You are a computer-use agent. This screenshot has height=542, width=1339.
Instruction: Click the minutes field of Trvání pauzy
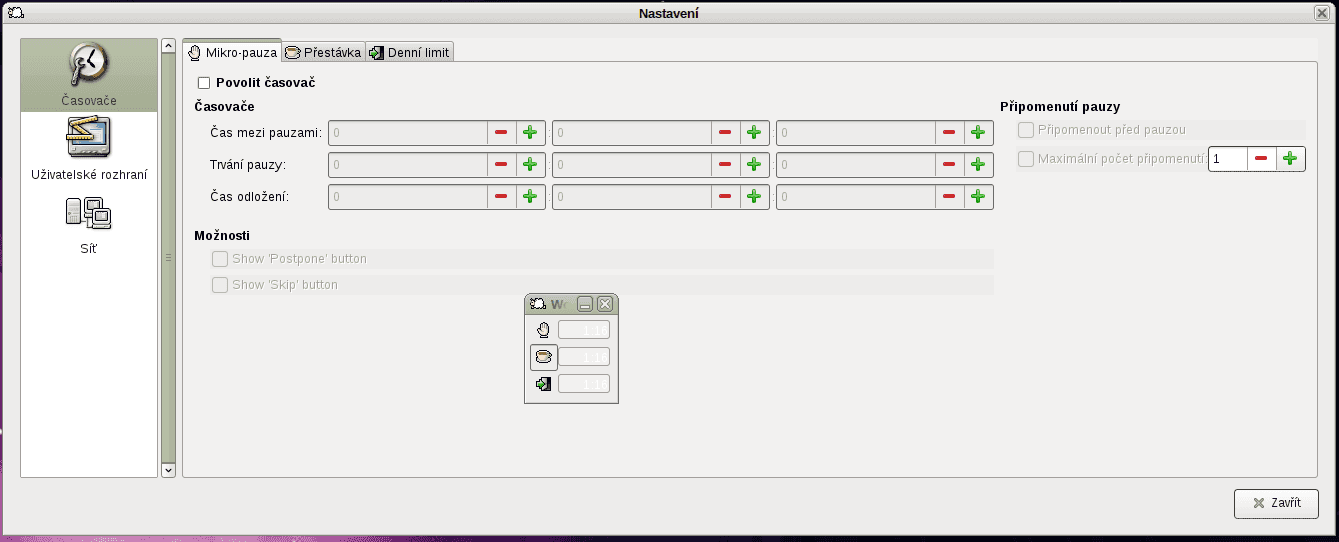(632, 165)
